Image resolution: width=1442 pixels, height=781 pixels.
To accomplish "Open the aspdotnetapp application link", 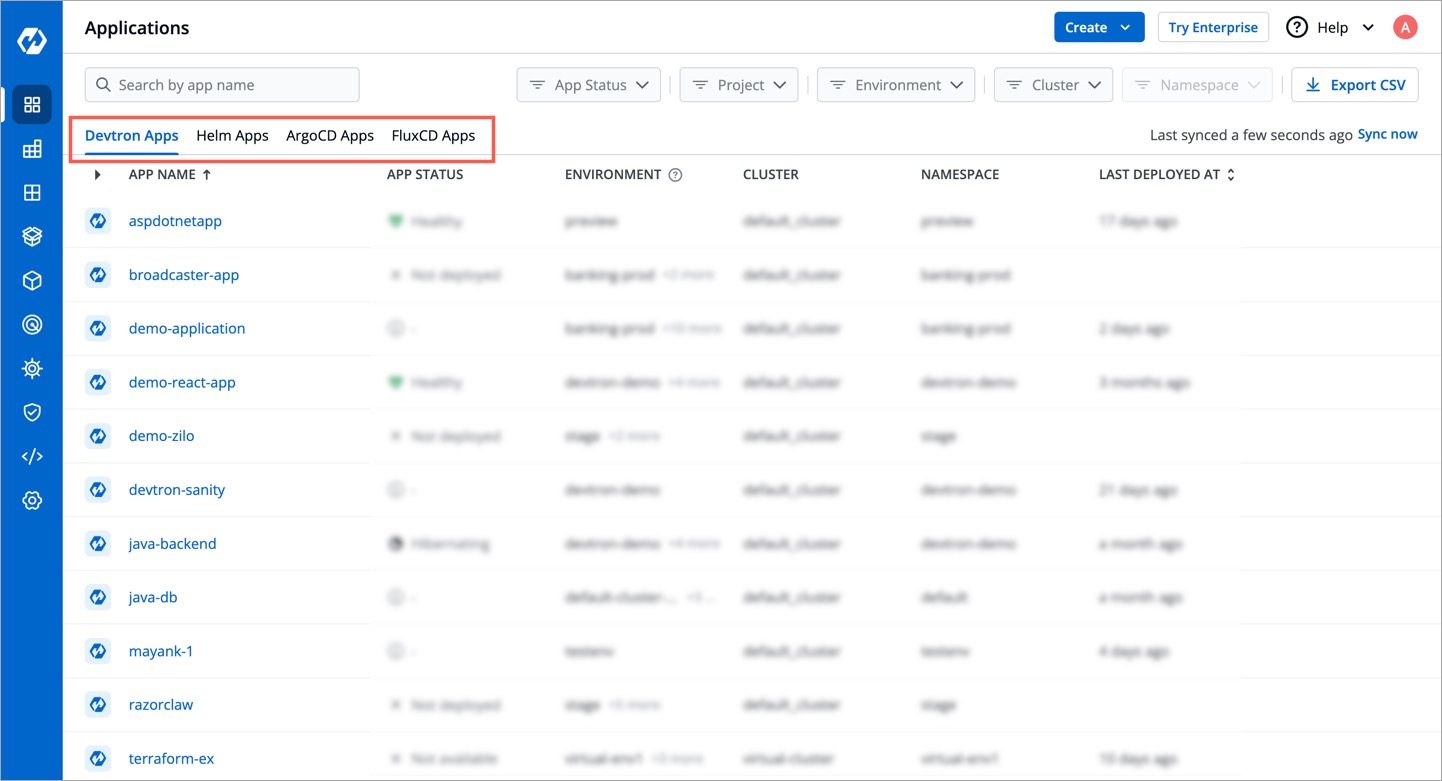I will (175, 221).
